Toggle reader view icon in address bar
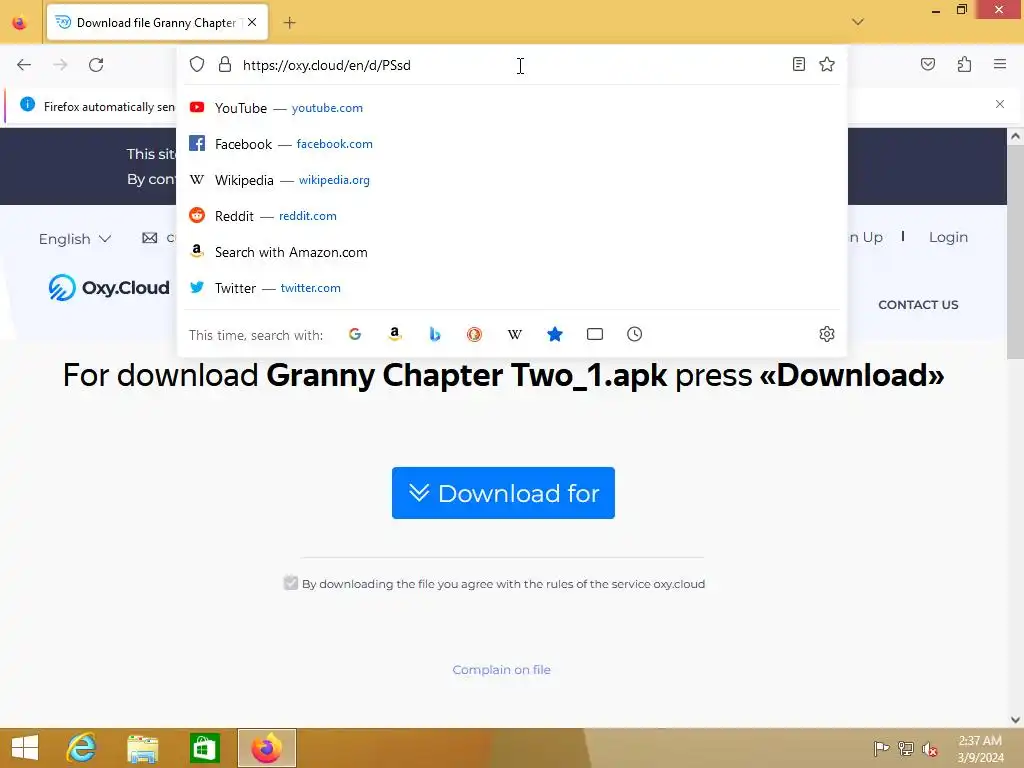The image size is (1024, 768). tap(798, 64)
